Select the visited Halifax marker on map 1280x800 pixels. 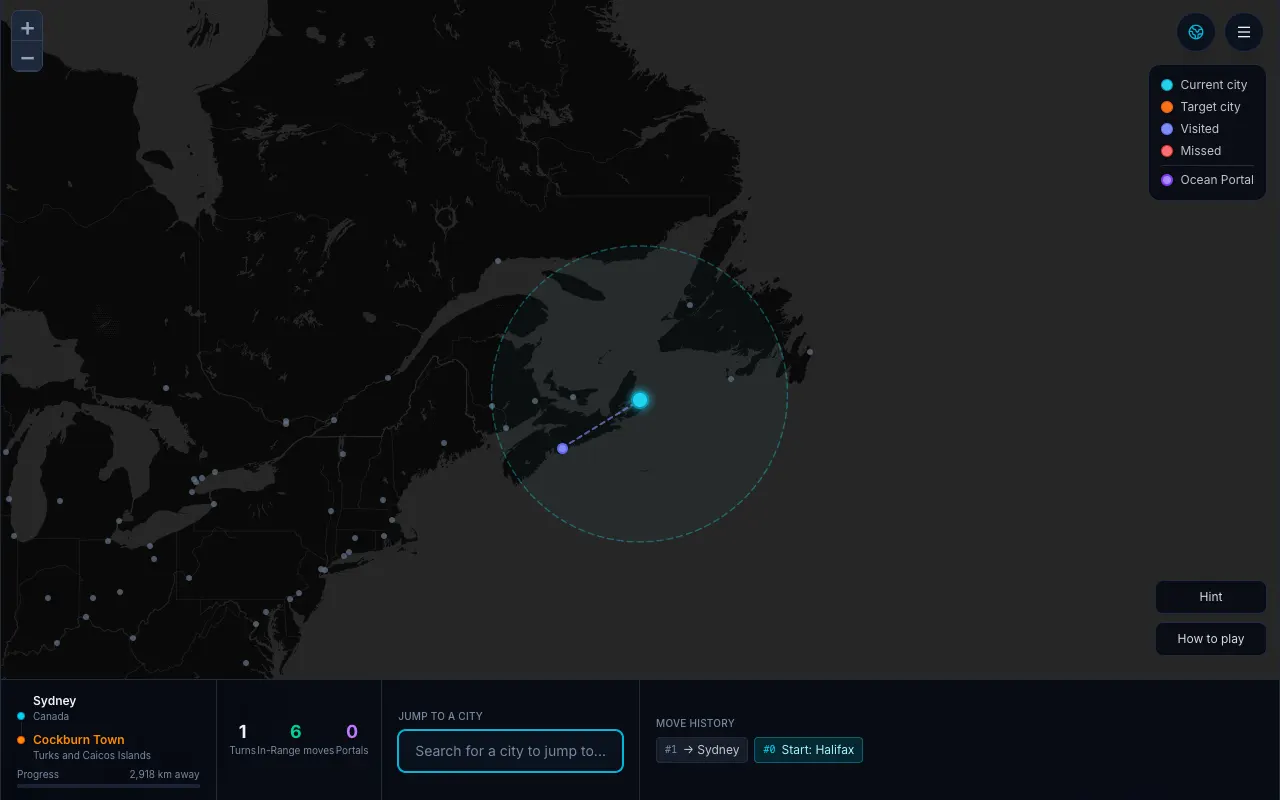pyautogui.click(x=563, y=448)
